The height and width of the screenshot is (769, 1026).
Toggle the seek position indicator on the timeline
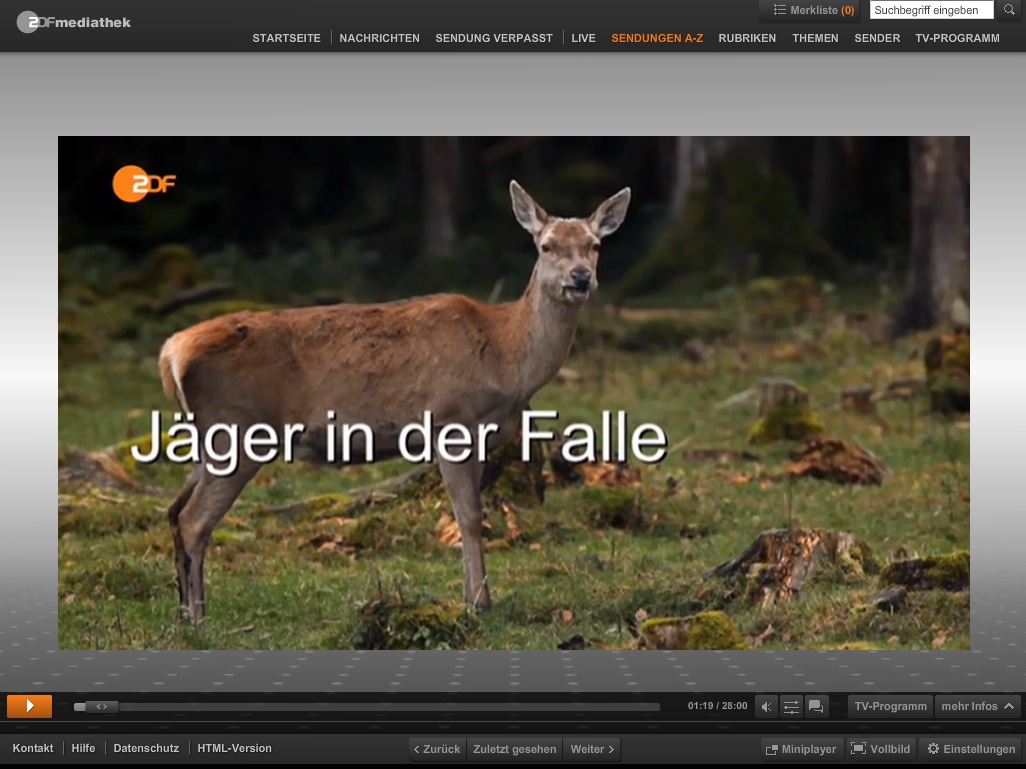[x=101, y=706]
